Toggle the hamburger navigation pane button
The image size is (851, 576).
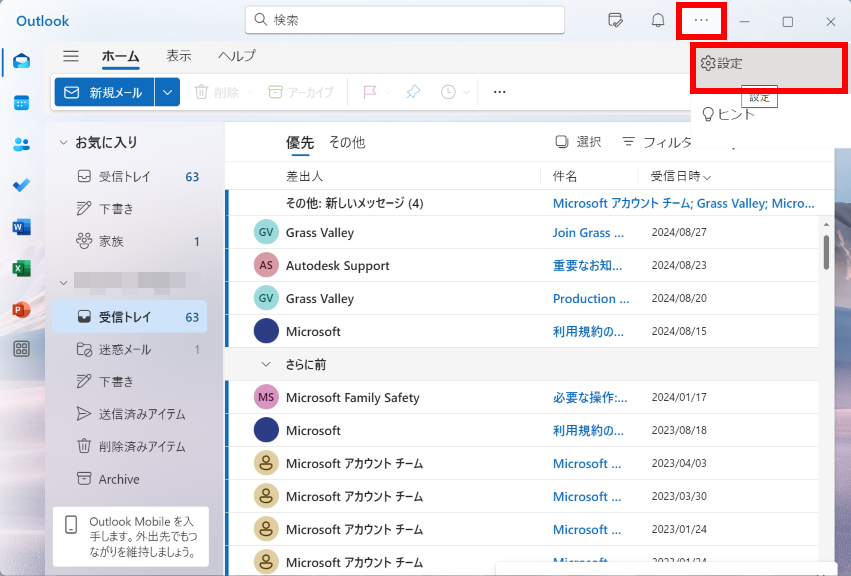click(71, 56)
